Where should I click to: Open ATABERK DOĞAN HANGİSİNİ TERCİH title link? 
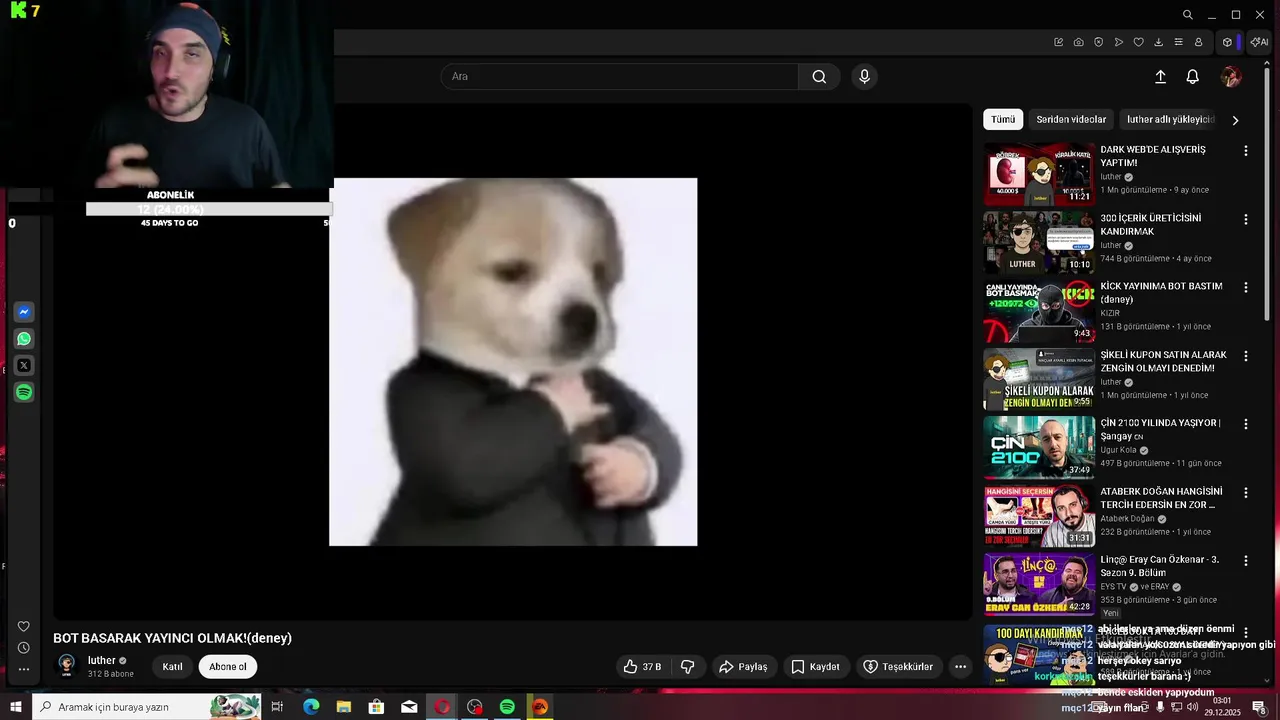tap(1161, 498)
